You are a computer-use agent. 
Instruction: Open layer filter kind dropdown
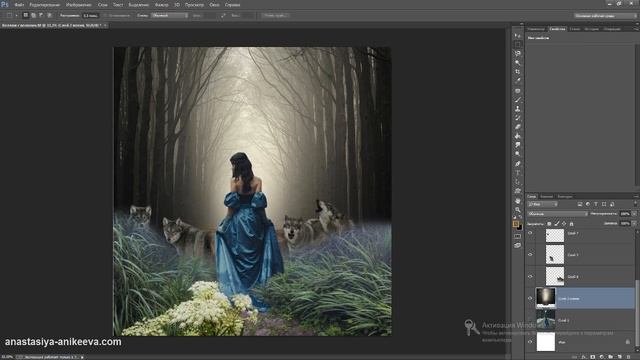pos(542,204)
